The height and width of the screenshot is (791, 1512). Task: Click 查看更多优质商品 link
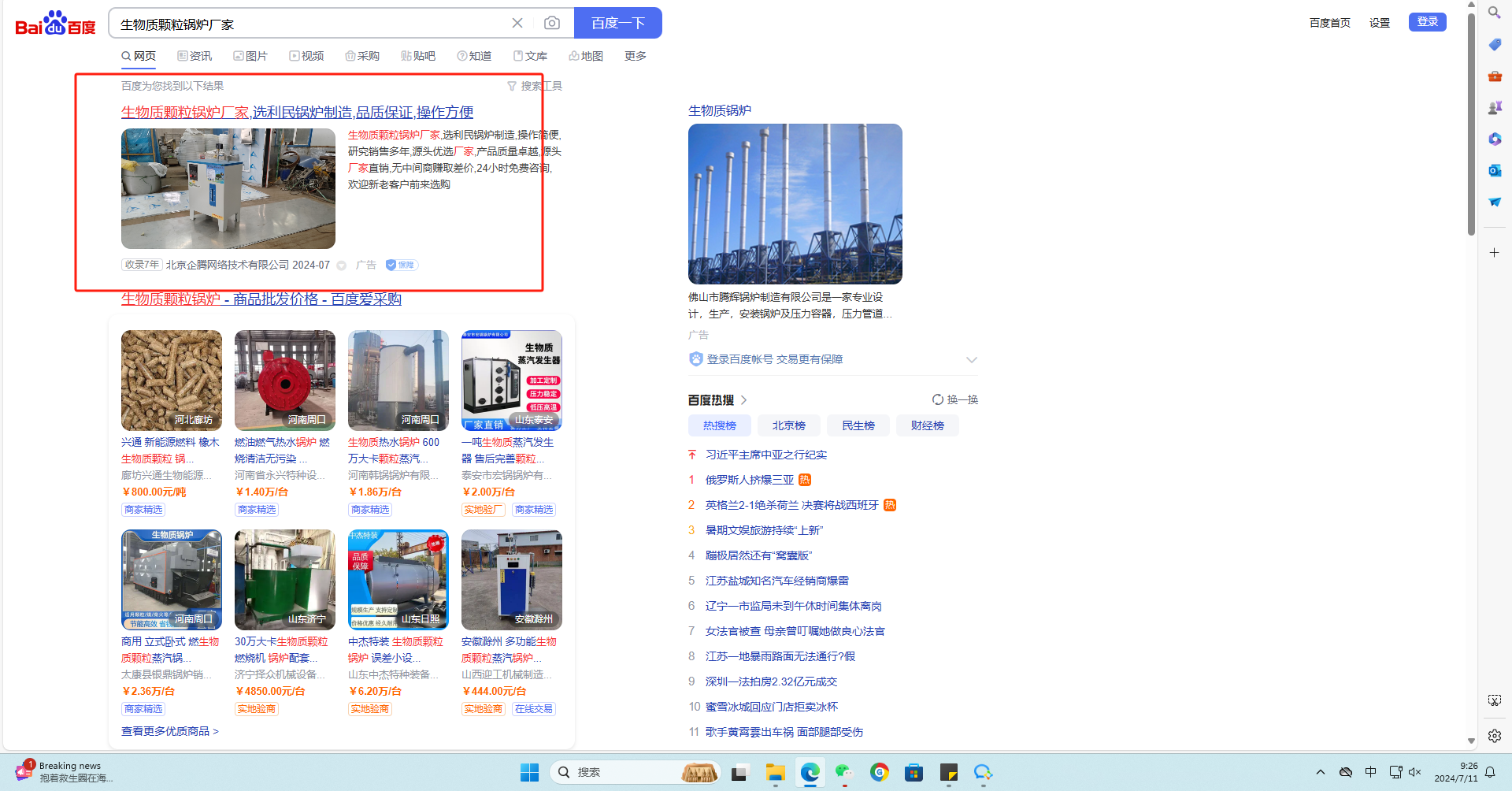170,731
